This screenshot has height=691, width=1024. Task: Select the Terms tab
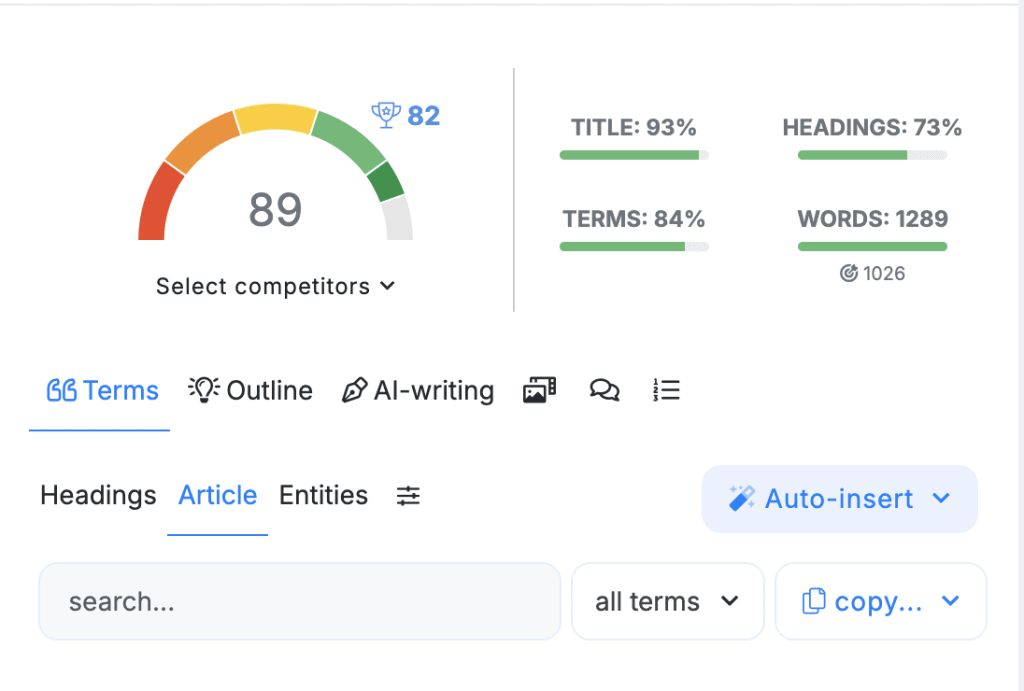[x=102, y=390]
